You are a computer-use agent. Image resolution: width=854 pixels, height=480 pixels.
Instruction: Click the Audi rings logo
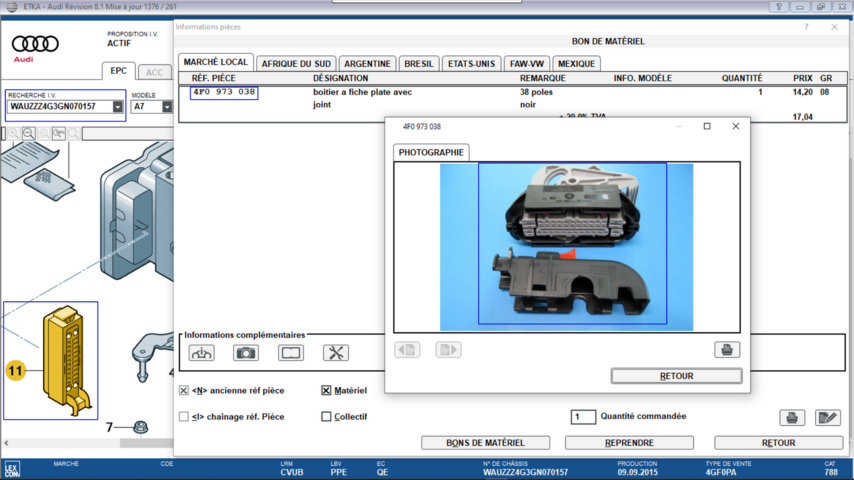pos(35,44)
